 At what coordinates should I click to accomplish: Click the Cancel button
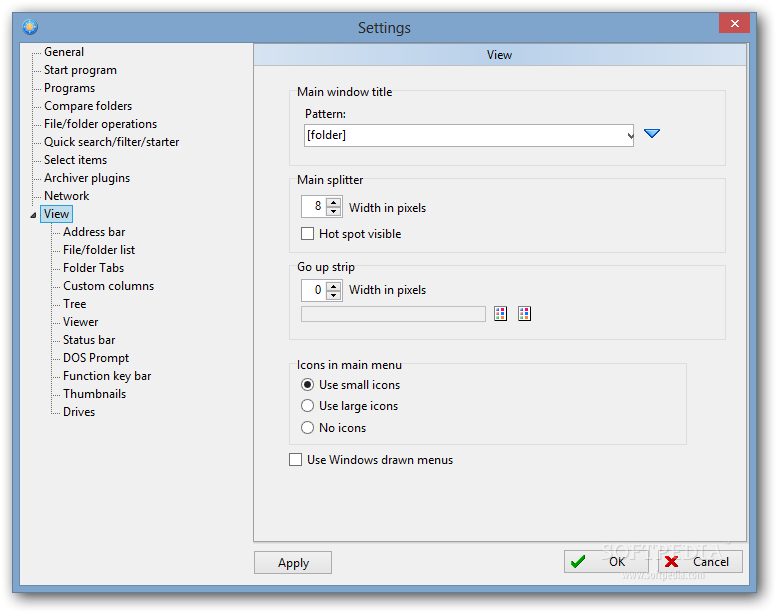(x=700, y=561)
